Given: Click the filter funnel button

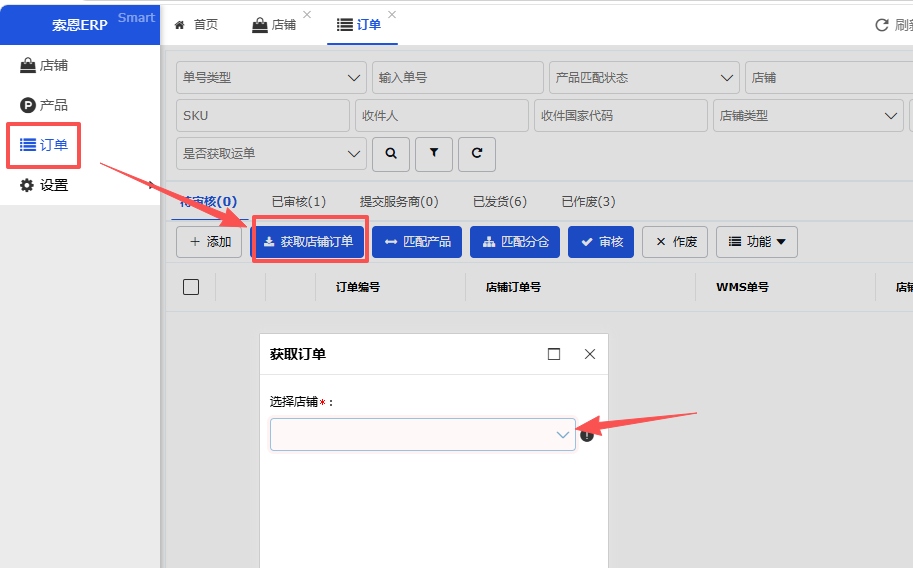Looking at the screenshot, I should 434,154.
